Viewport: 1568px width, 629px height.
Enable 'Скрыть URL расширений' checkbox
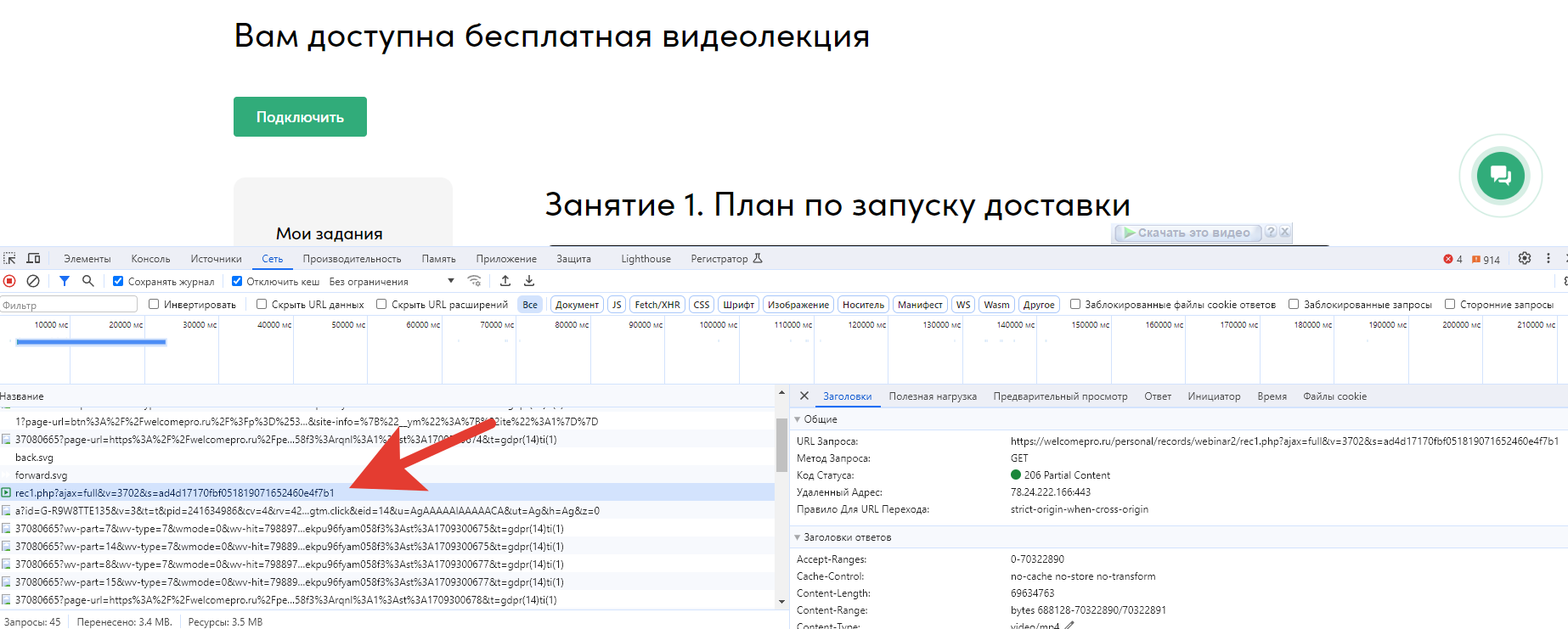(x=381, y=304)
